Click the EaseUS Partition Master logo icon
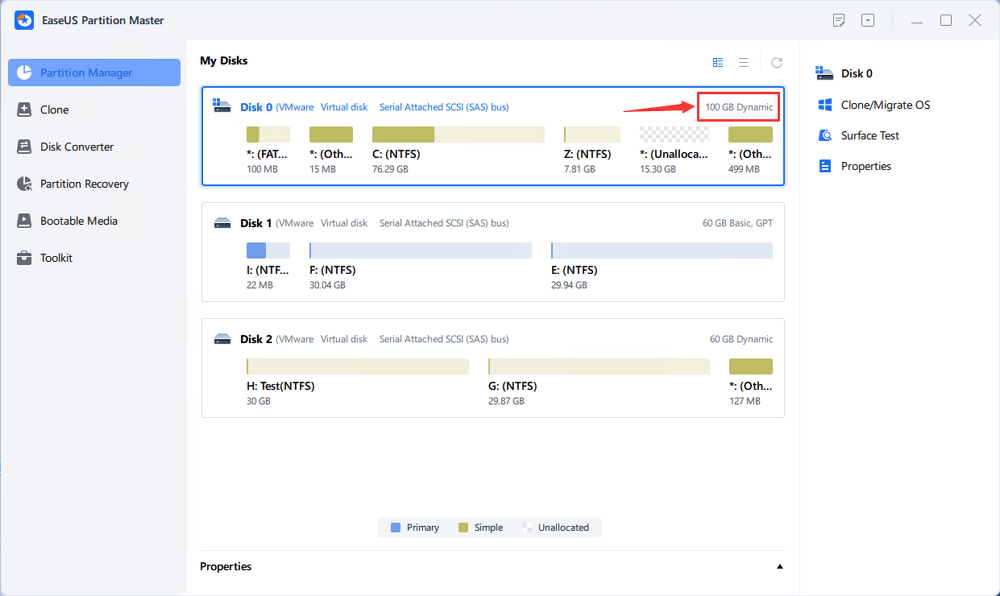Viewport: 1000px width, 596px height. click(x=24, y=20)
